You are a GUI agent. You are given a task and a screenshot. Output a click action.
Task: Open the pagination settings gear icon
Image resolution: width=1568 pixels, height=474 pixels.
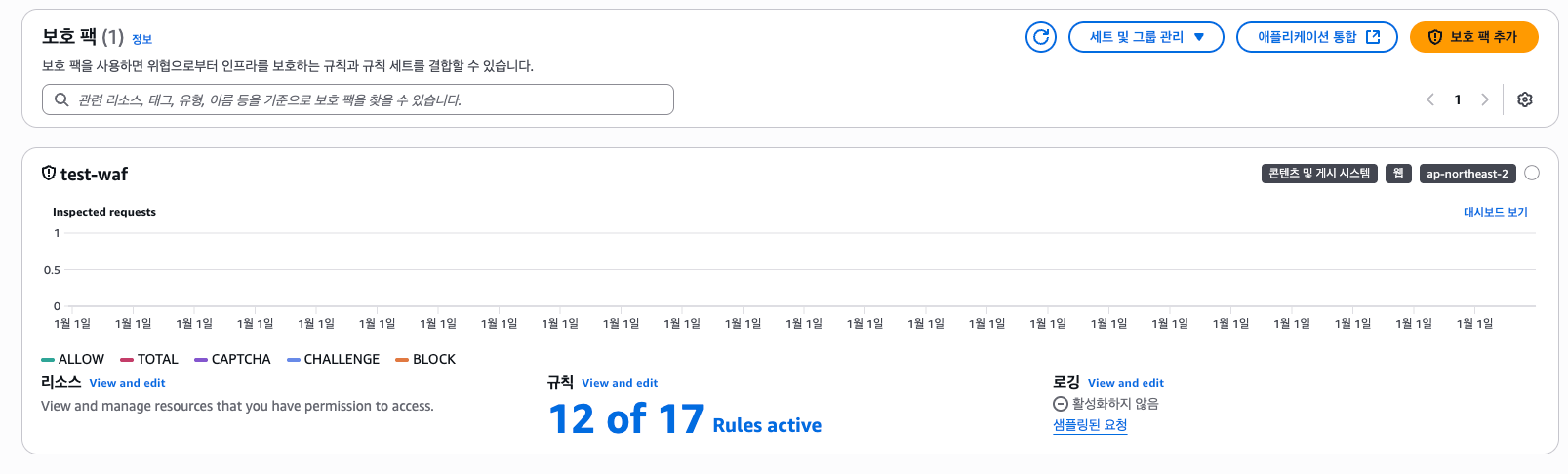[x=1525, y=99]
